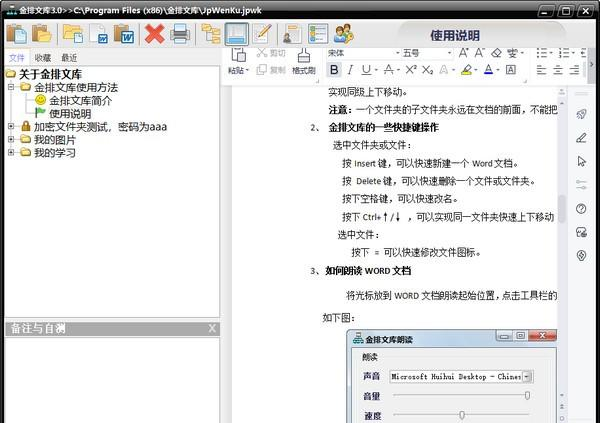Viewport: 600px width, 423px height.
Task: Close the 备注与自测 panel
Action: pyautogui.click(x=212, y=328)
